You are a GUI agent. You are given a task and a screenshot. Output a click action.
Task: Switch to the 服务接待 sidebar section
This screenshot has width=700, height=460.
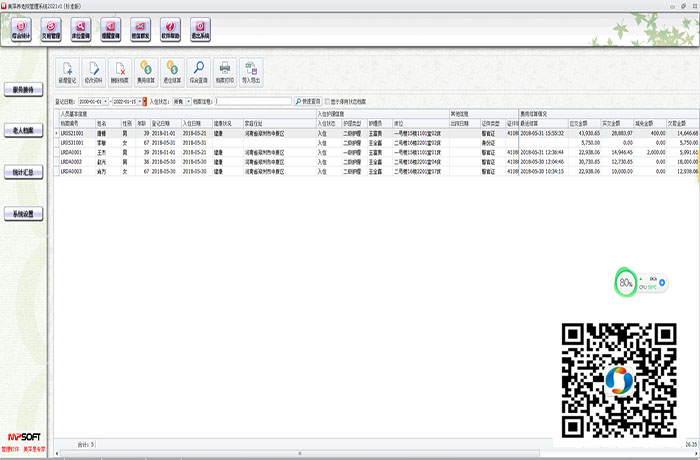pyautogui.click(x=24, y=90)
